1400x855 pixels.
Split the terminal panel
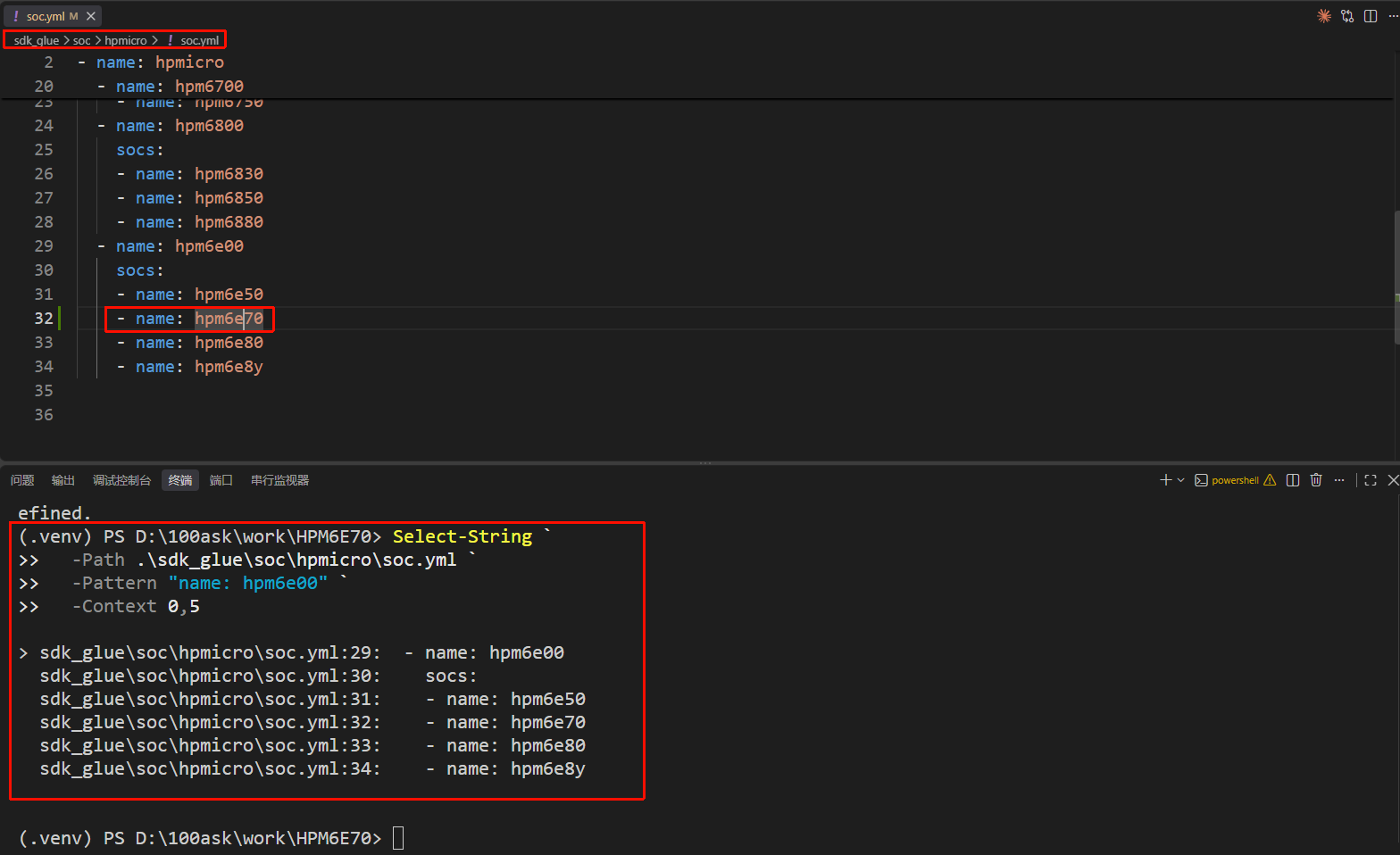pos(1293,480)
